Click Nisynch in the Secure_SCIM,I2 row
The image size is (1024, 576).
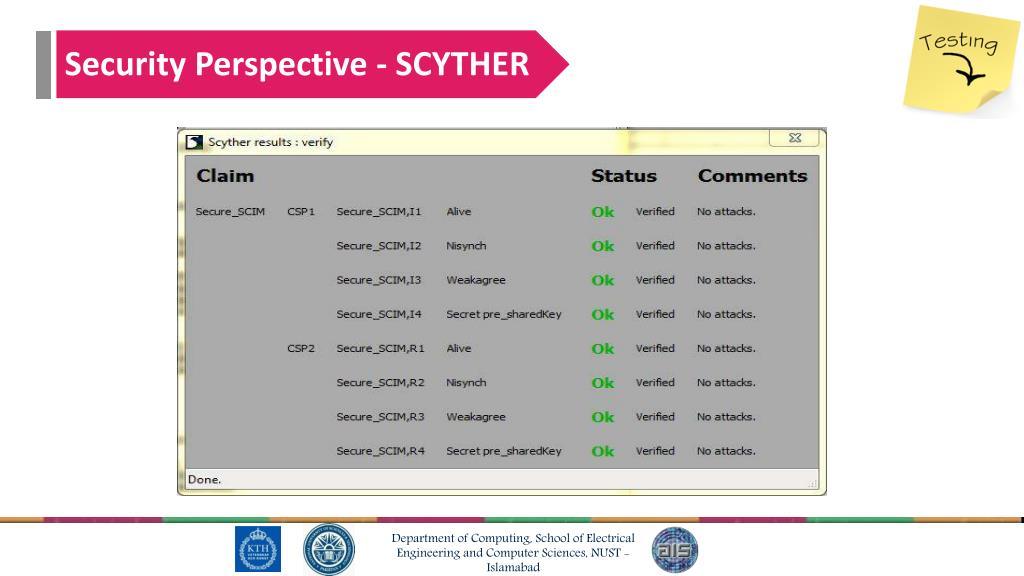pos(466,246)
